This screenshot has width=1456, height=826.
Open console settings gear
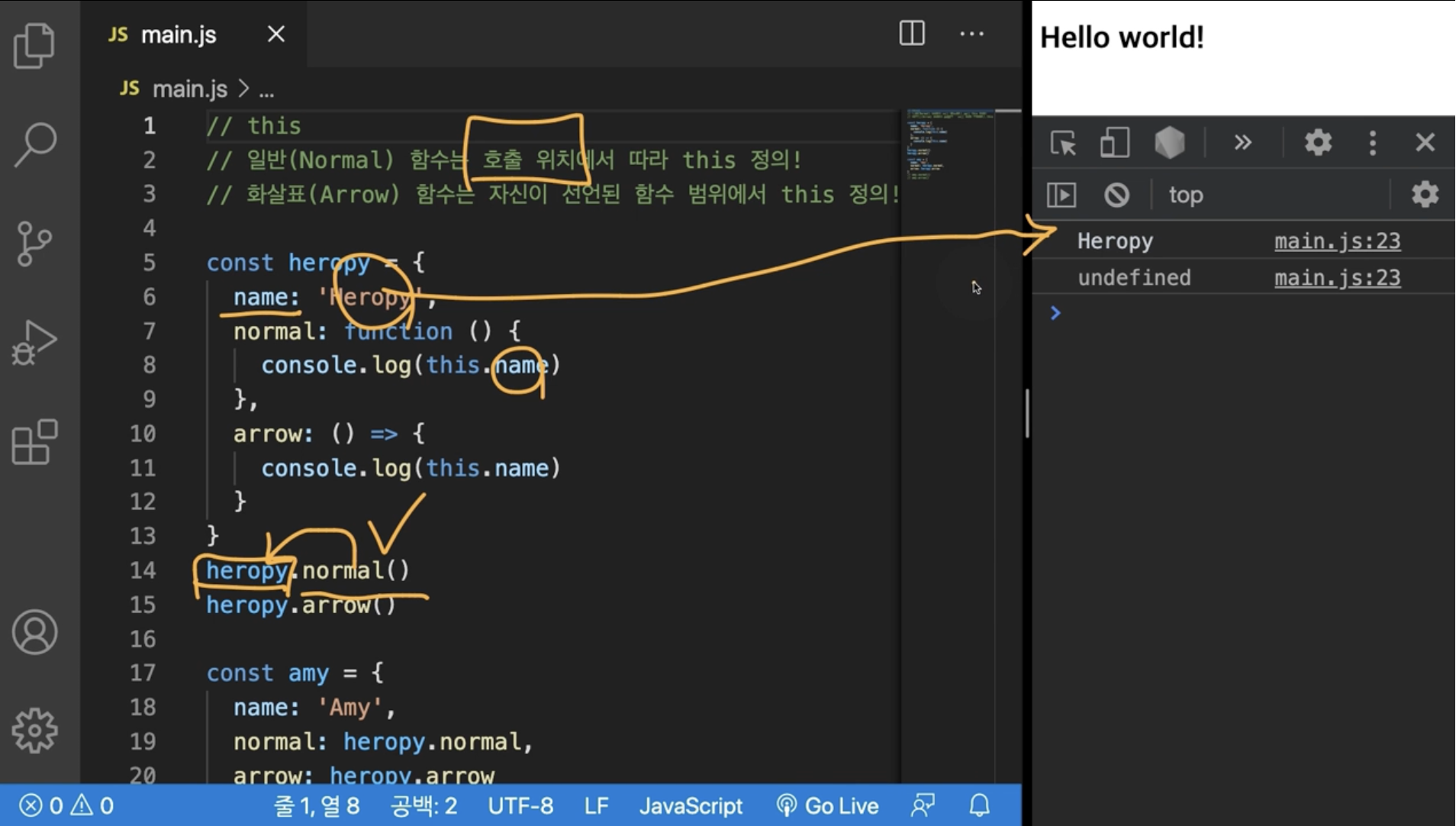click(1425, 195)
